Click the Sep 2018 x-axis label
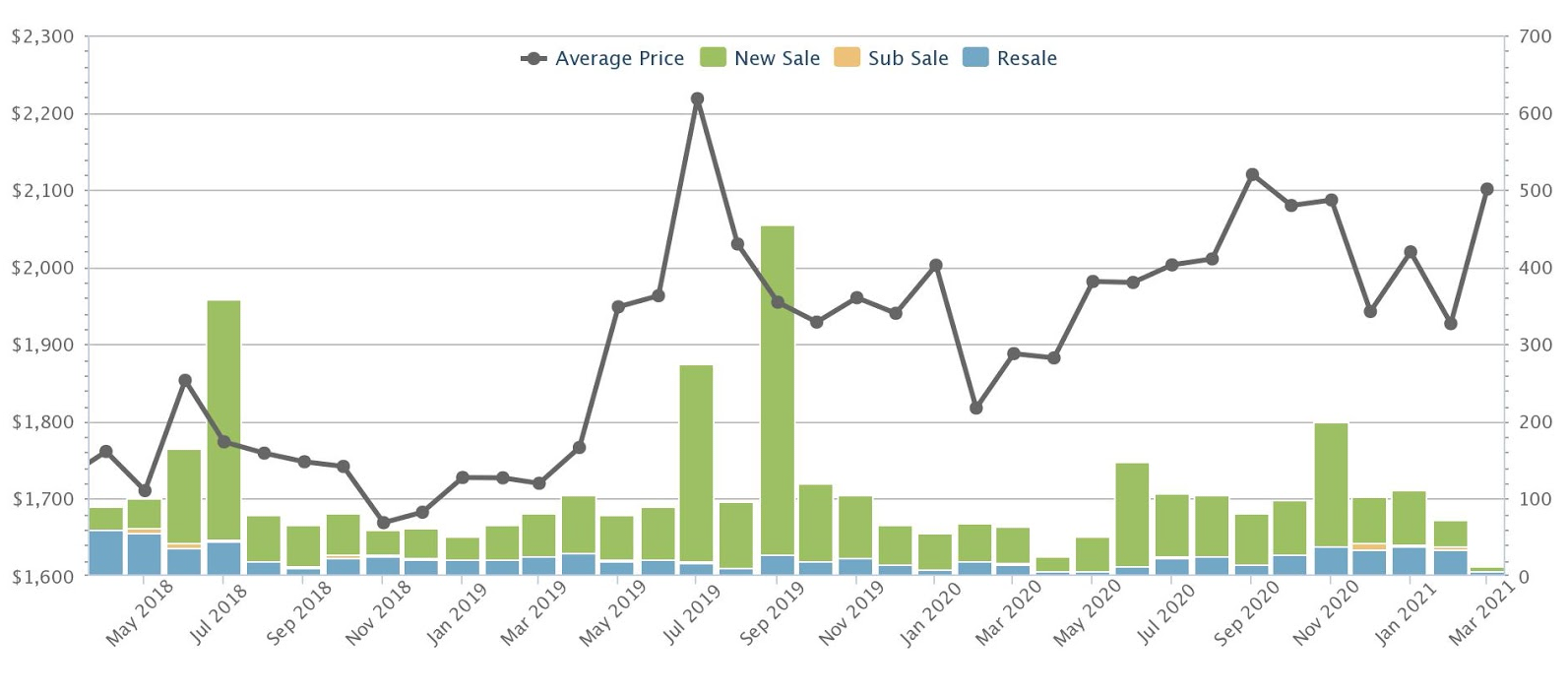Screen dimensions: 1568x695 tap(298, 612)
